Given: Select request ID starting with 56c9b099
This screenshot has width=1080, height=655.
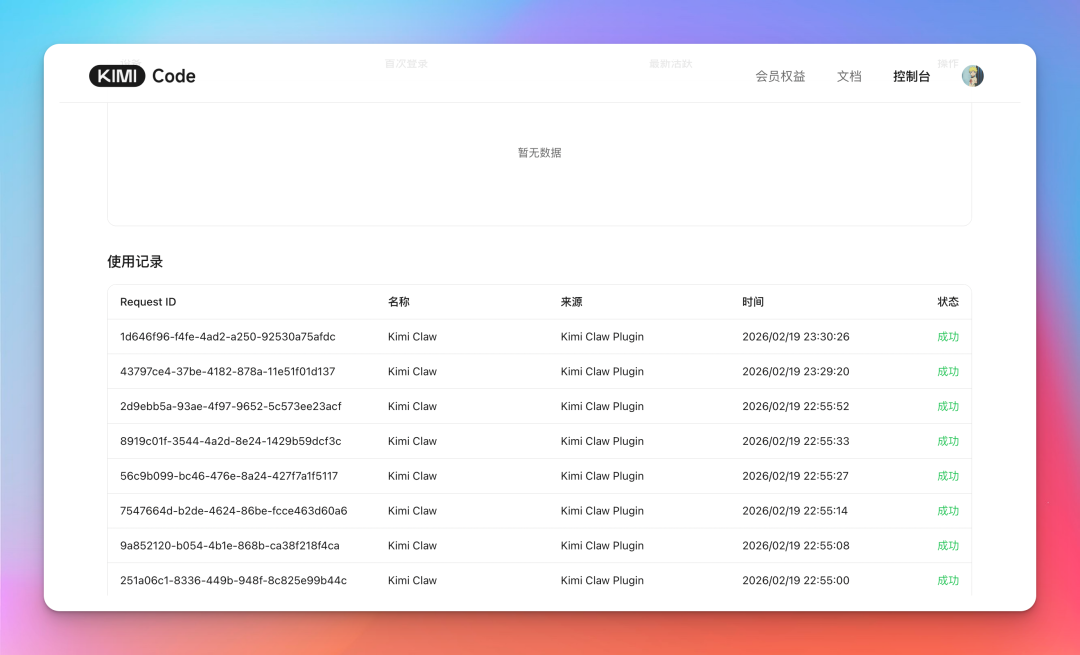Looking at the screenshot, I should pos(229,476).
